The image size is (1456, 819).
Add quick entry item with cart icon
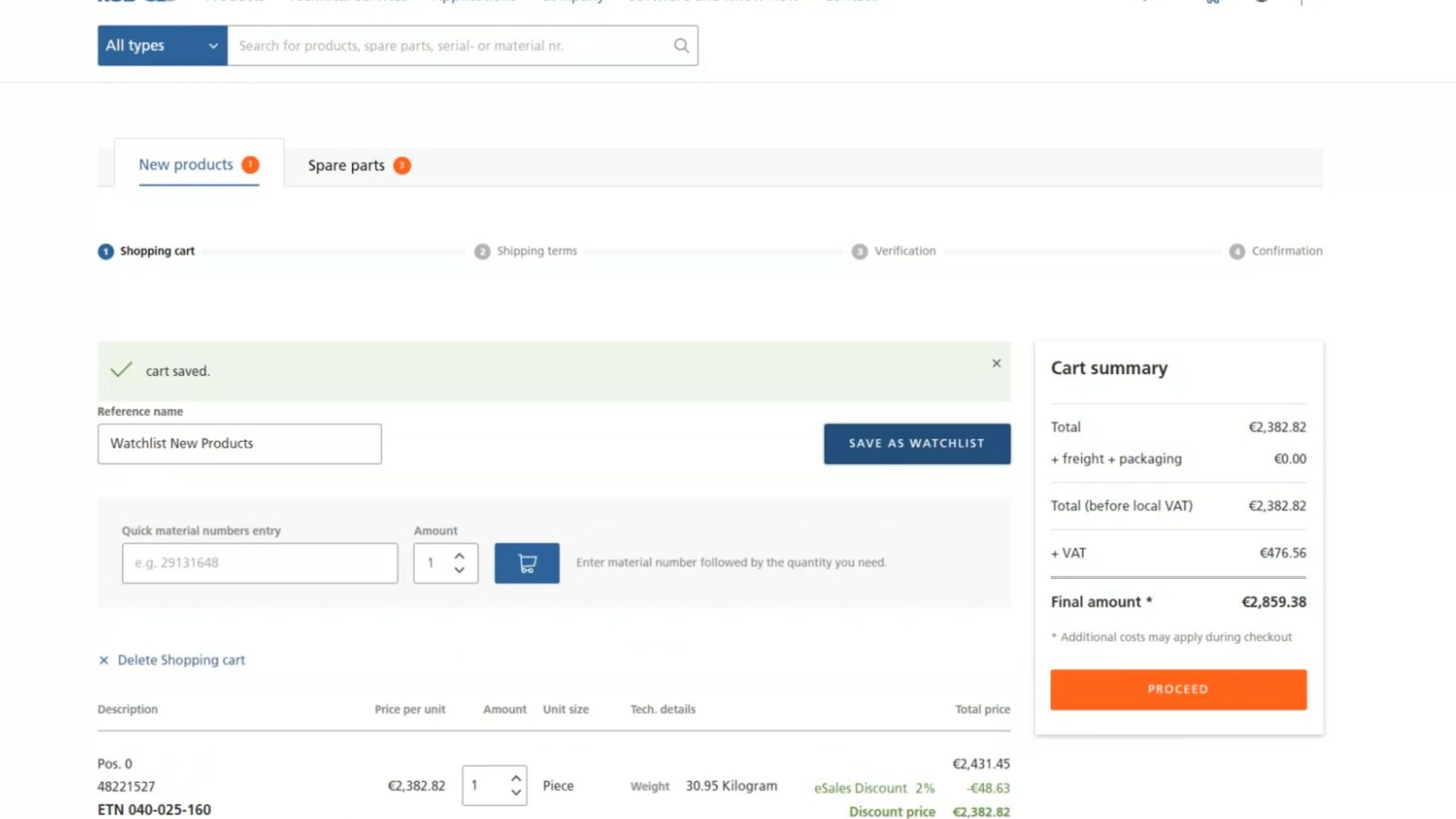(x=526, y=563)
